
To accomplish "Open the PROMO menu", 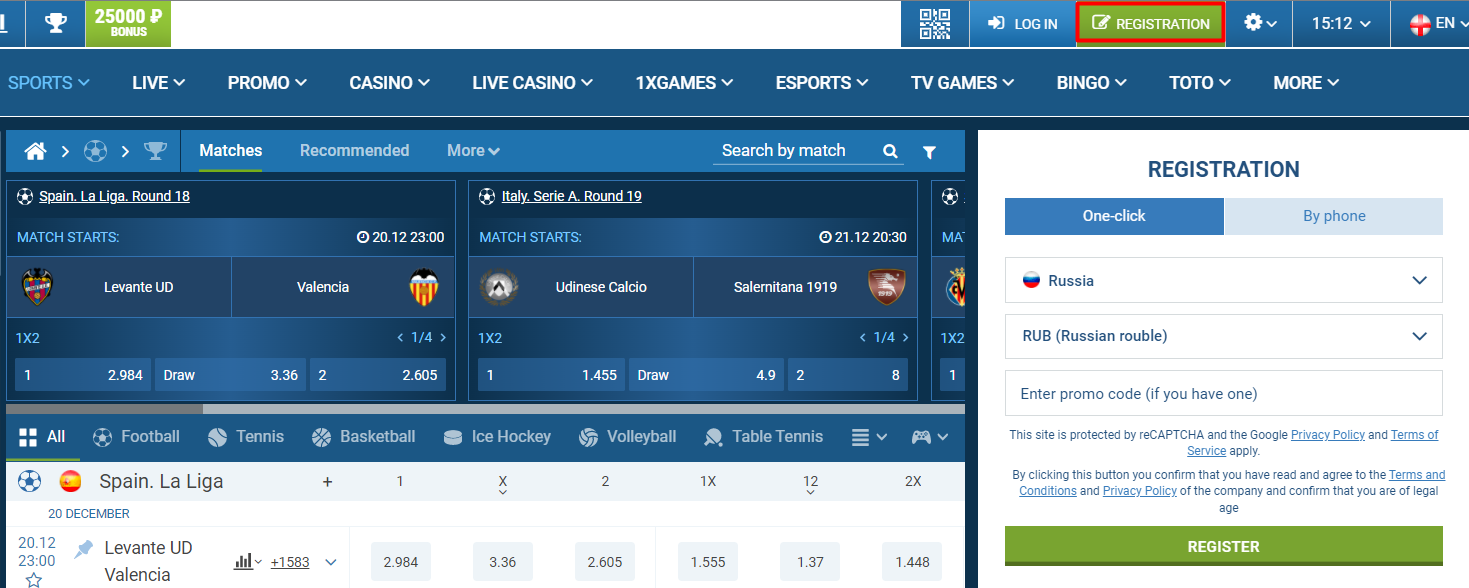I will point(267,83).
